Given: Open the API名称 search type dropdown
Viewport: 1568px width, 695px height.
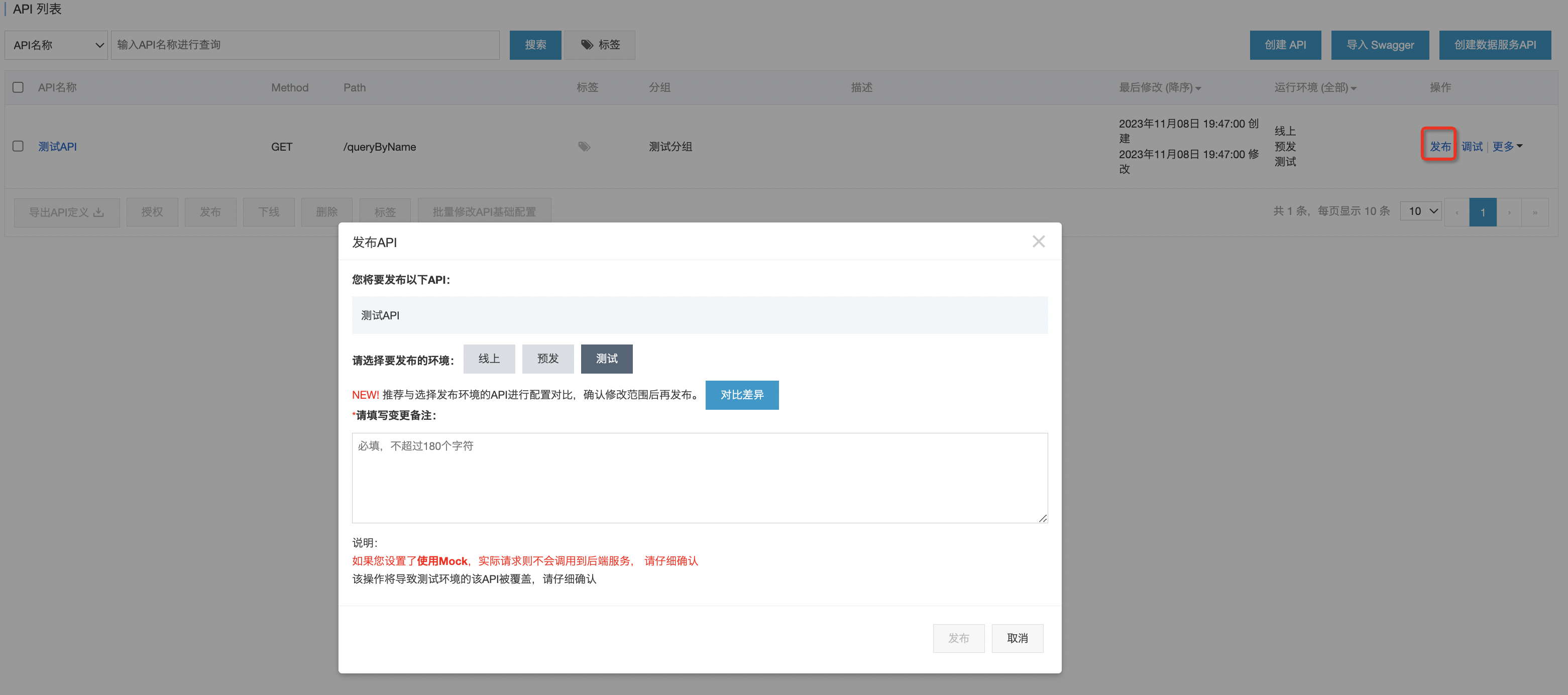Looking at the screenshot, I should pos(56,45).
